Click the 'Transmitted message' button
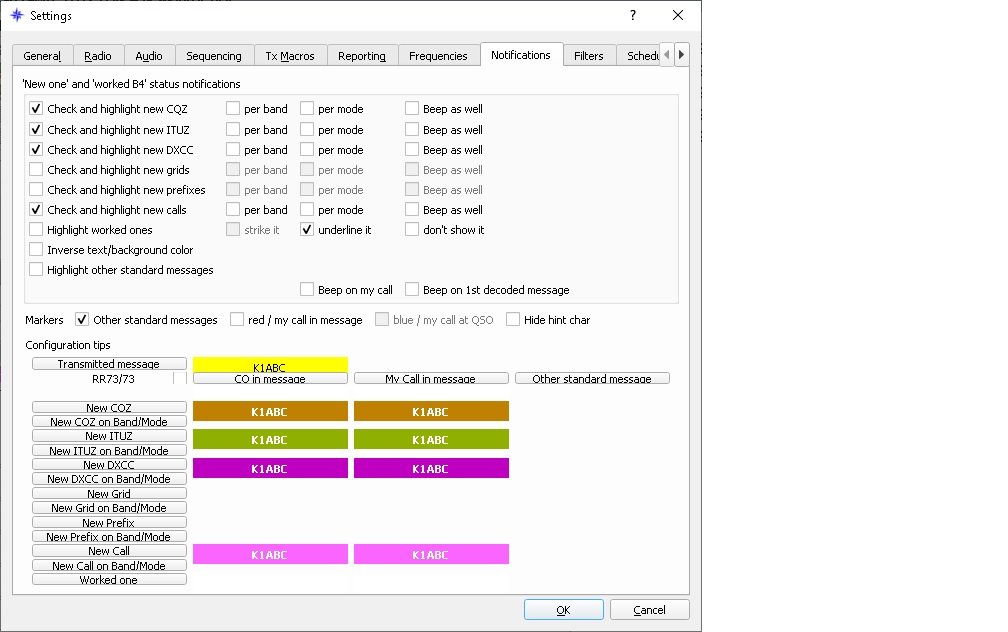 pyautogui.click(x=109, y=364)
